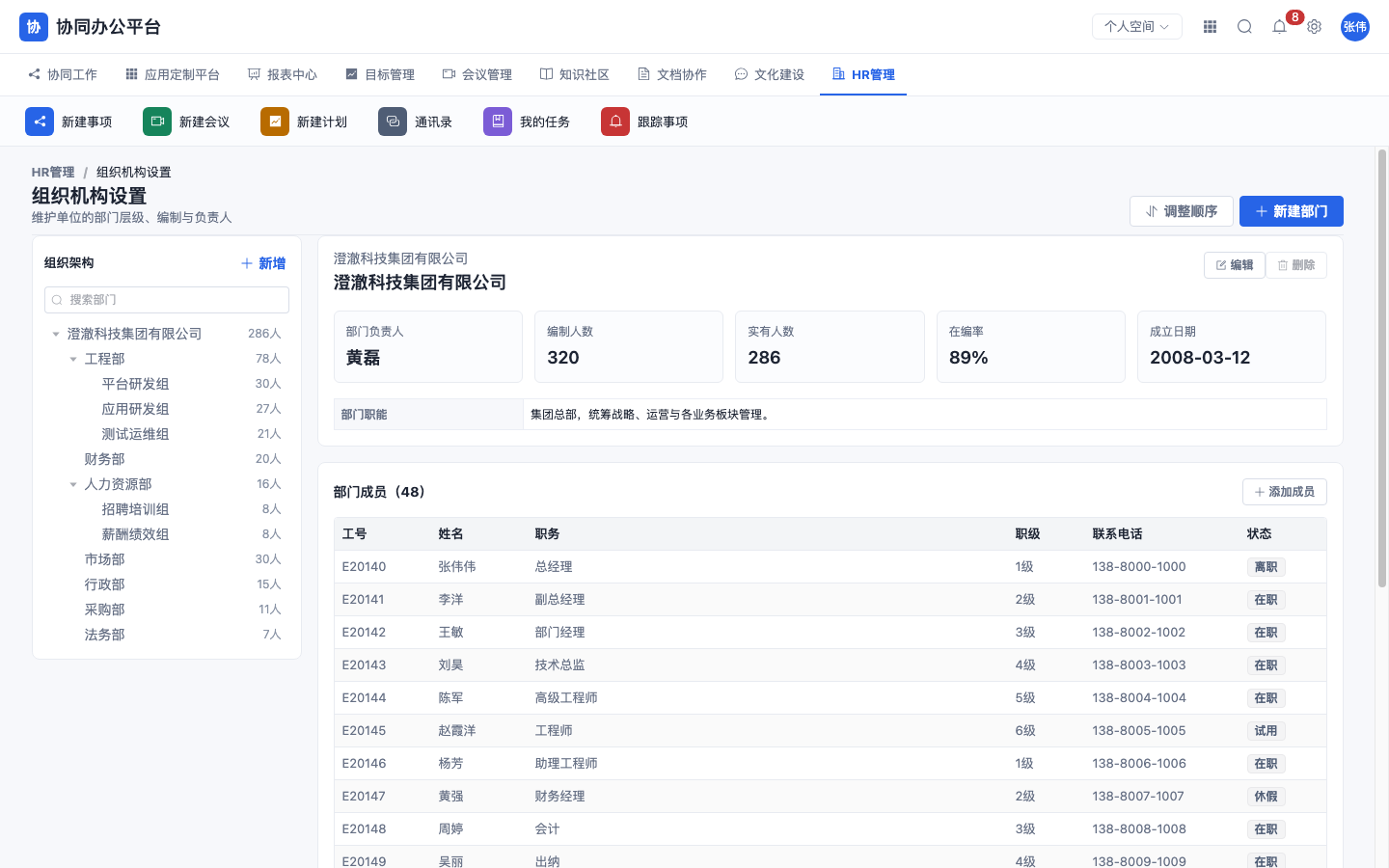Switch to the 协同工作 tab
Screen dimensions: 1389x868
63,74
